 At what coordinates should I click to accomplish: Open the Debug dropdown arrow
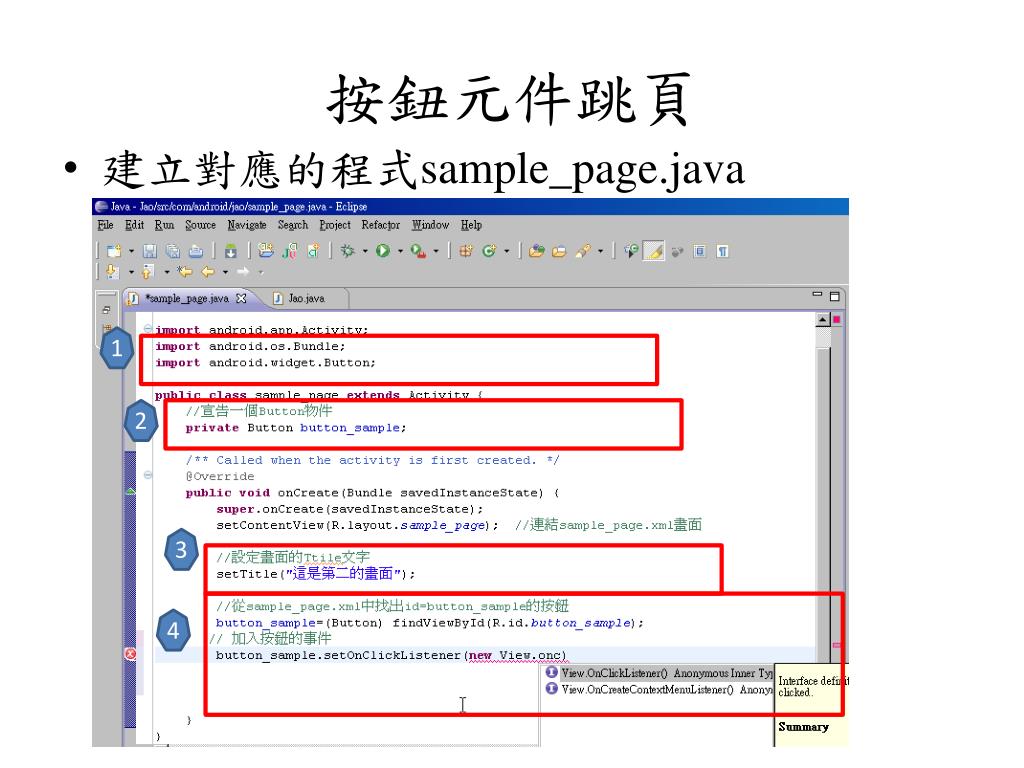coord(365,251)
